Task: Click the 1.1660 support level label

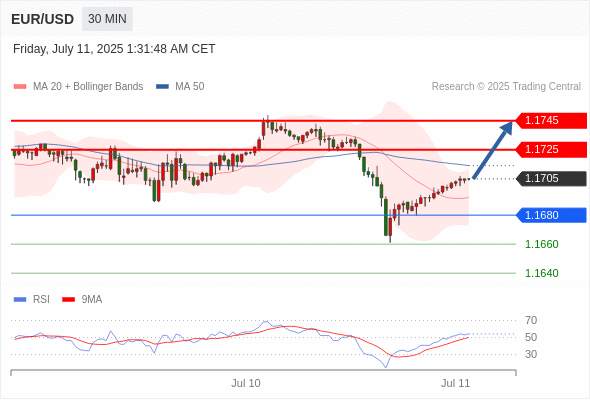Action: click(541, 245)
